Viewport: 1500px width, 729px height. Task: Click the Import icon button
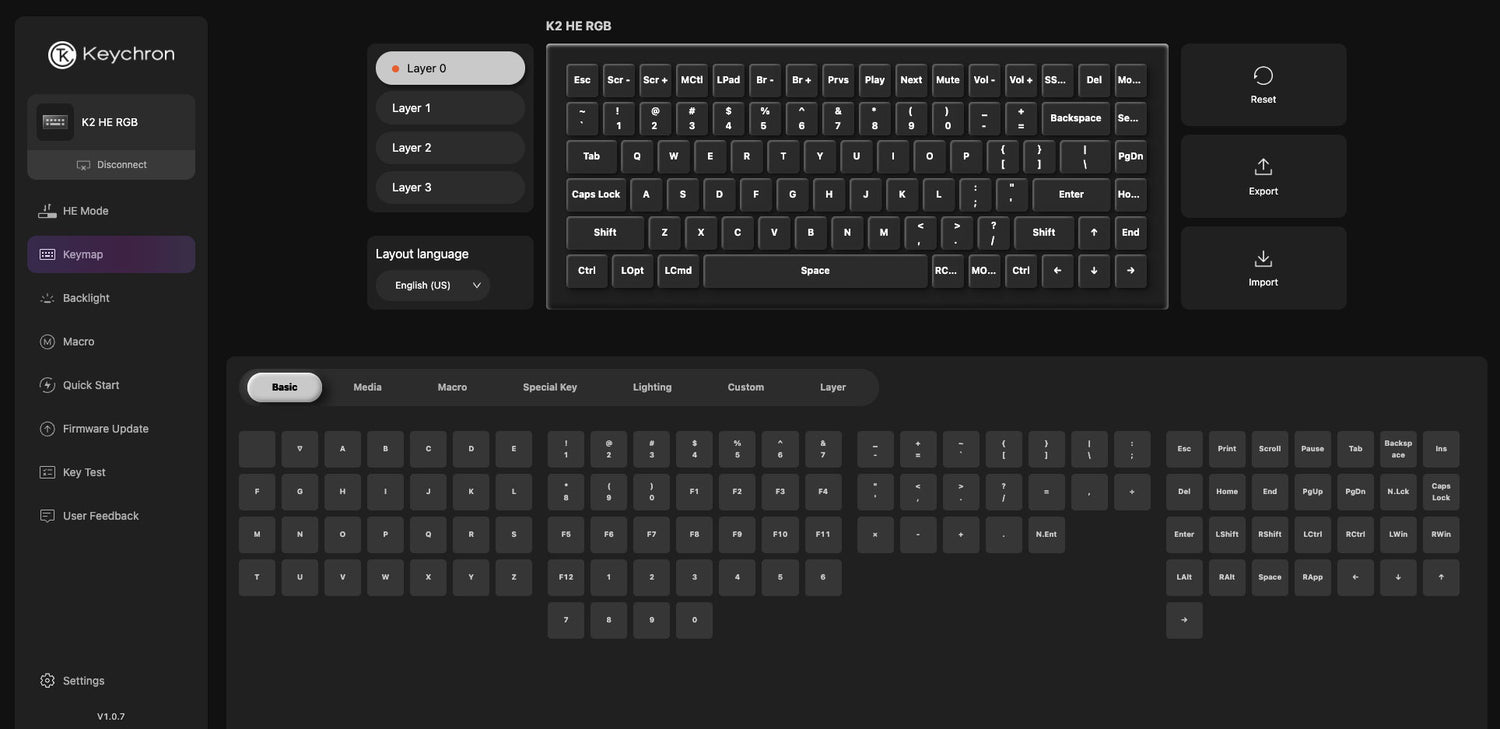[1263, 267]
